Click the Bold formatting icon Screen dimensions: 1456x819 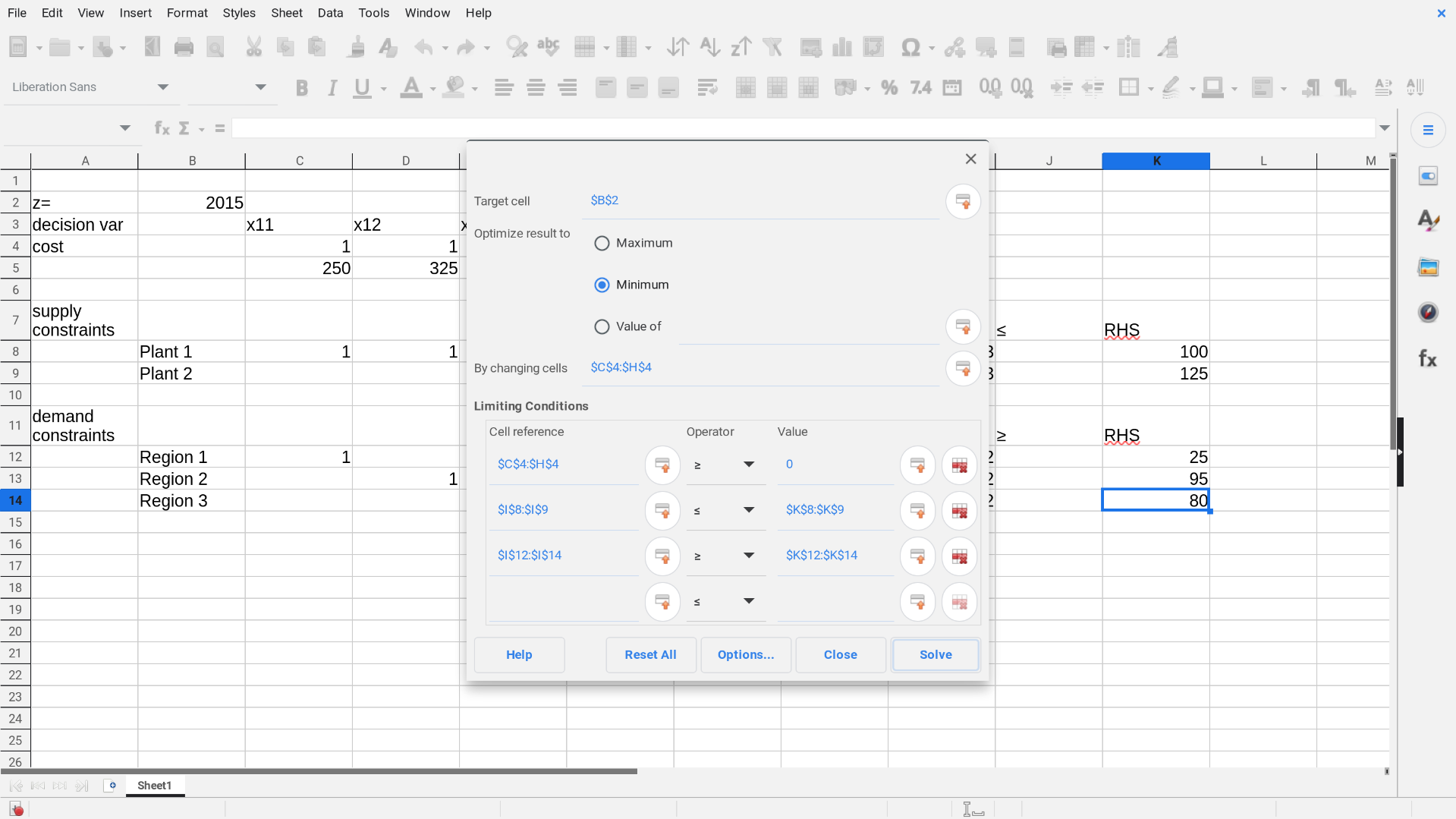[x=301, y=88]
